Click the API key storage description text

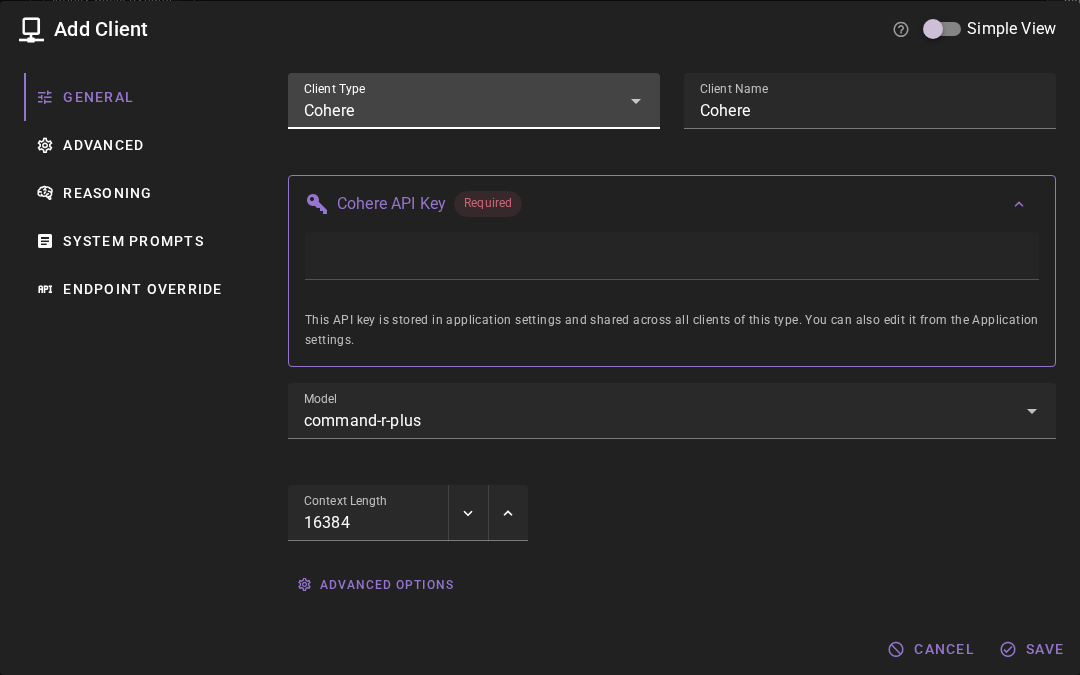pyautogui.click(x=672, y=329)
